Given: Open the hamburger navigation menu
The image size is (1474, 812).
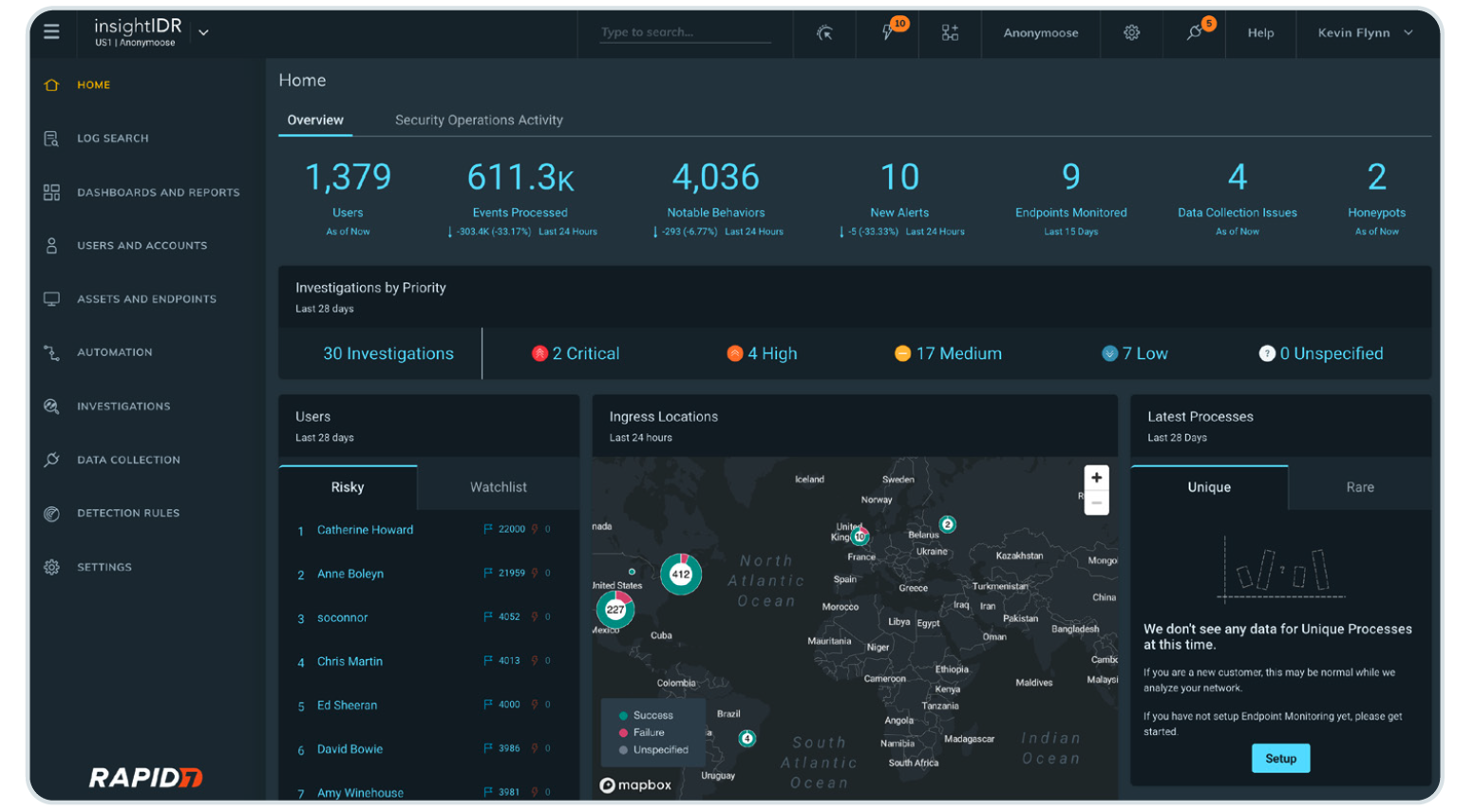Looking at the screenshot, I should [x=51, y=31].
